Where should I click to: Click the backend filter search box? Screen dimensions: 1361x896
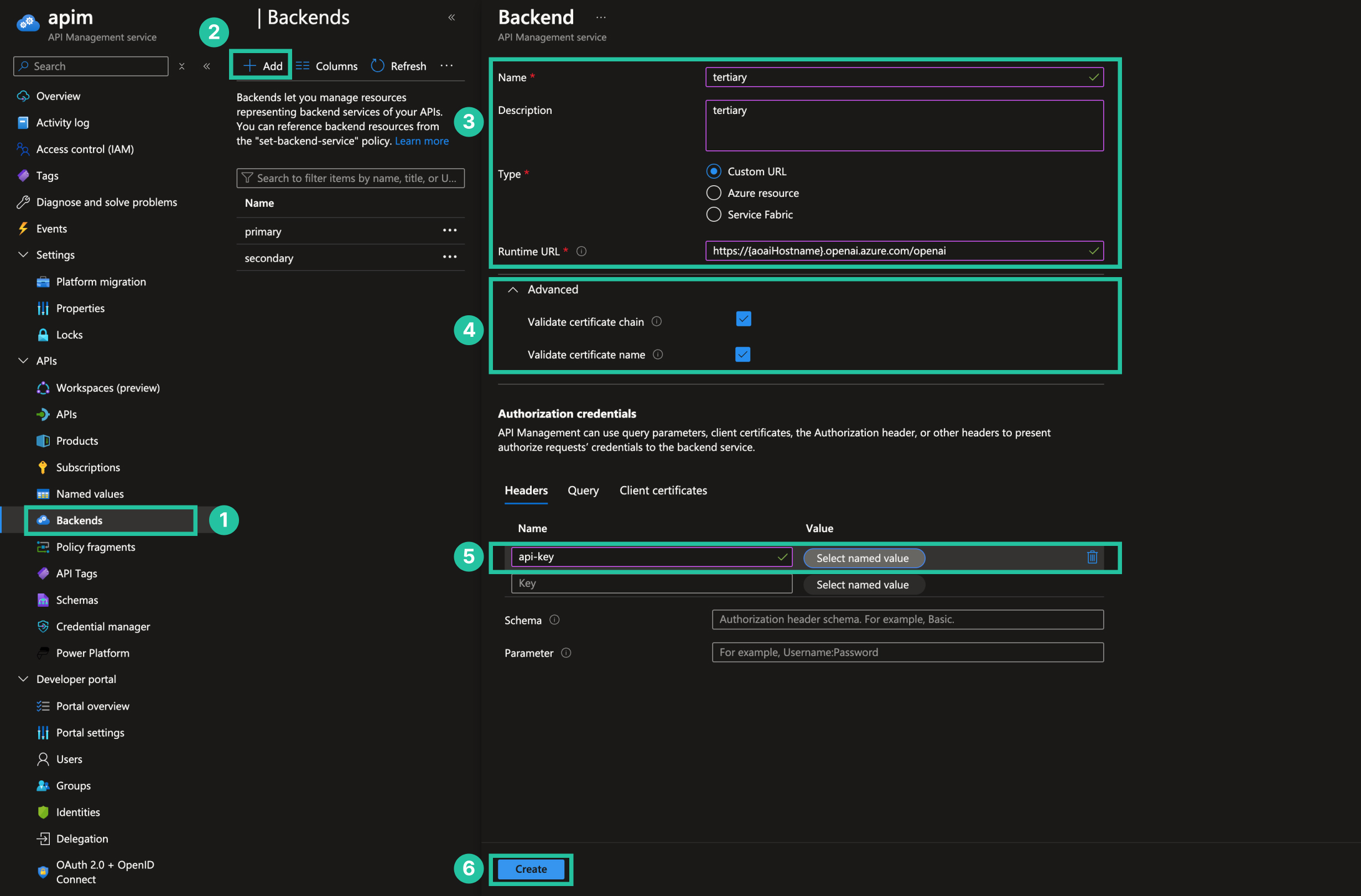point(350,179)
